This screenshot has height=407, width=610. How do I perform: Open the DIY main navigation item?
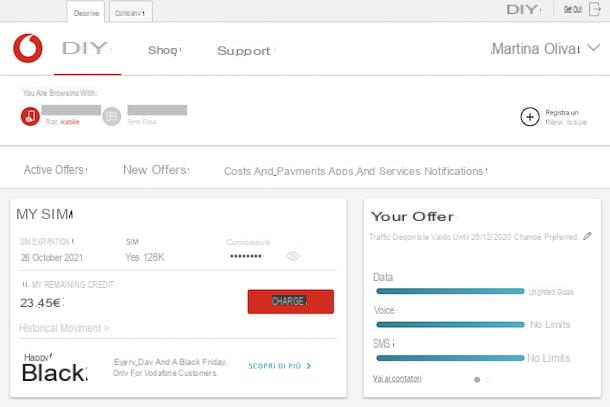point(85,49)
